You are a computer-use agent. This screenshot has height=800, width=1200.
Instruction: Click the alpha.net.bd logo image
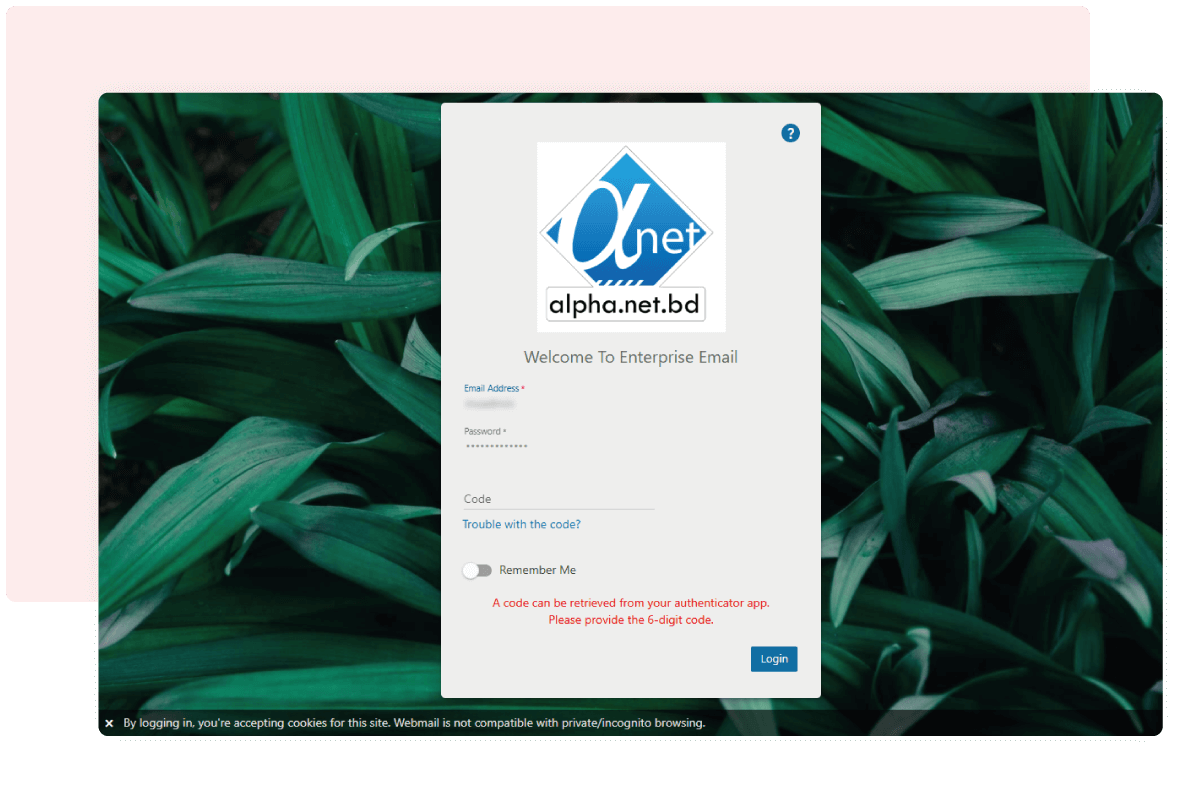point(631,237)
